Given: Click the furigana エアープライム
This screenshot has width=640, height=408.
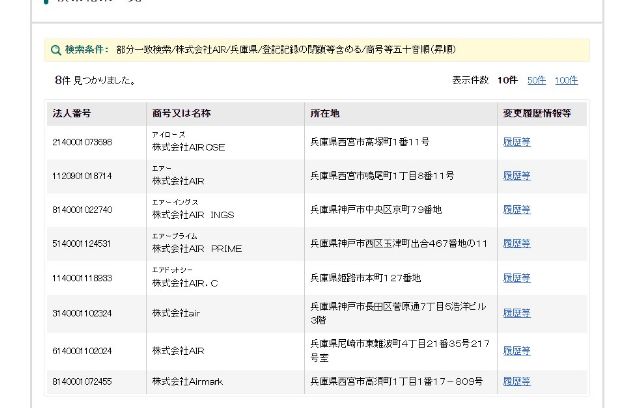Looking at the screenshot, I should coord(175,236).
